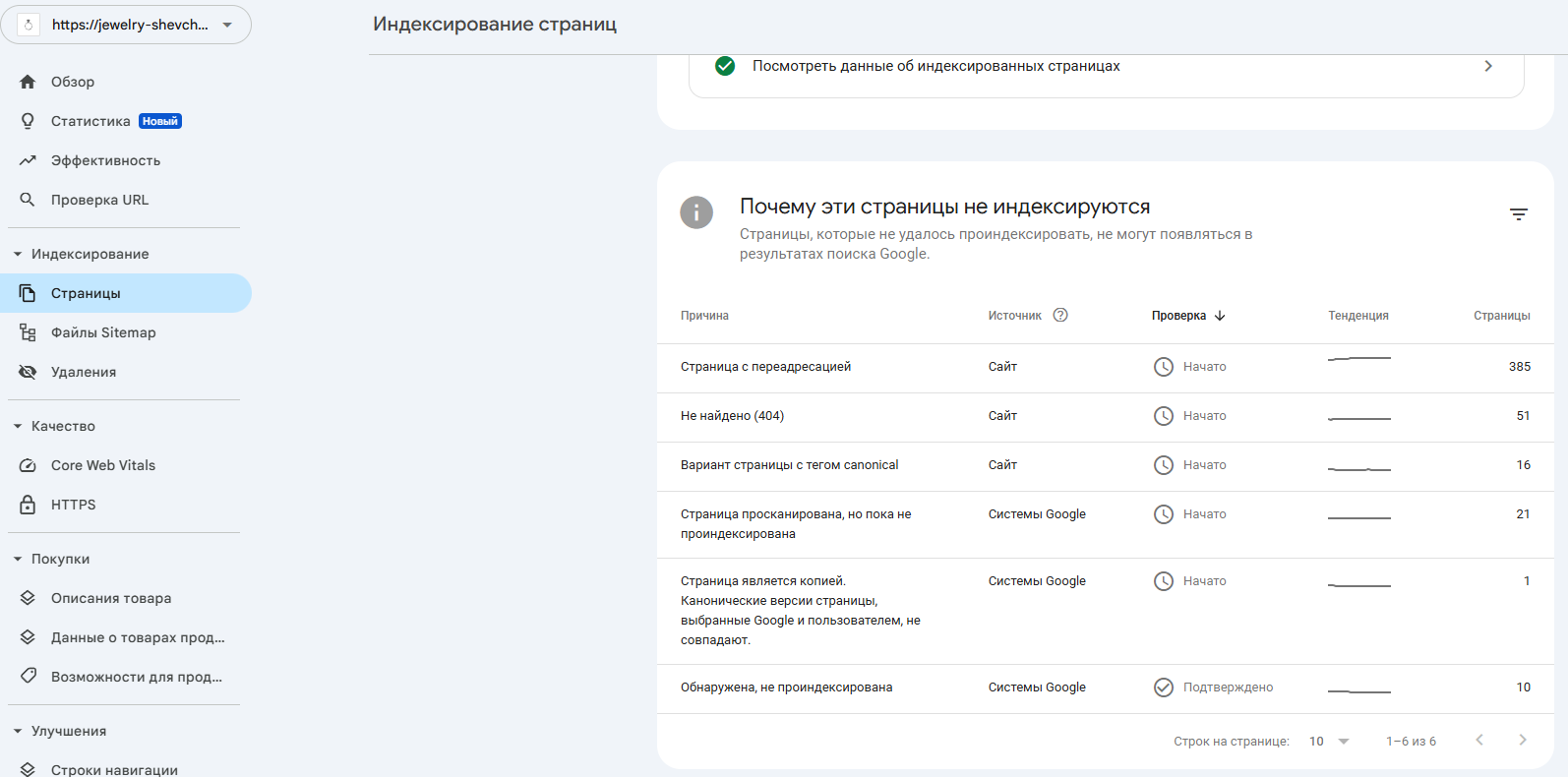Click the Описания товара layers icon
The width and height of the screenshot is (1568, 777).
(28, 598)
